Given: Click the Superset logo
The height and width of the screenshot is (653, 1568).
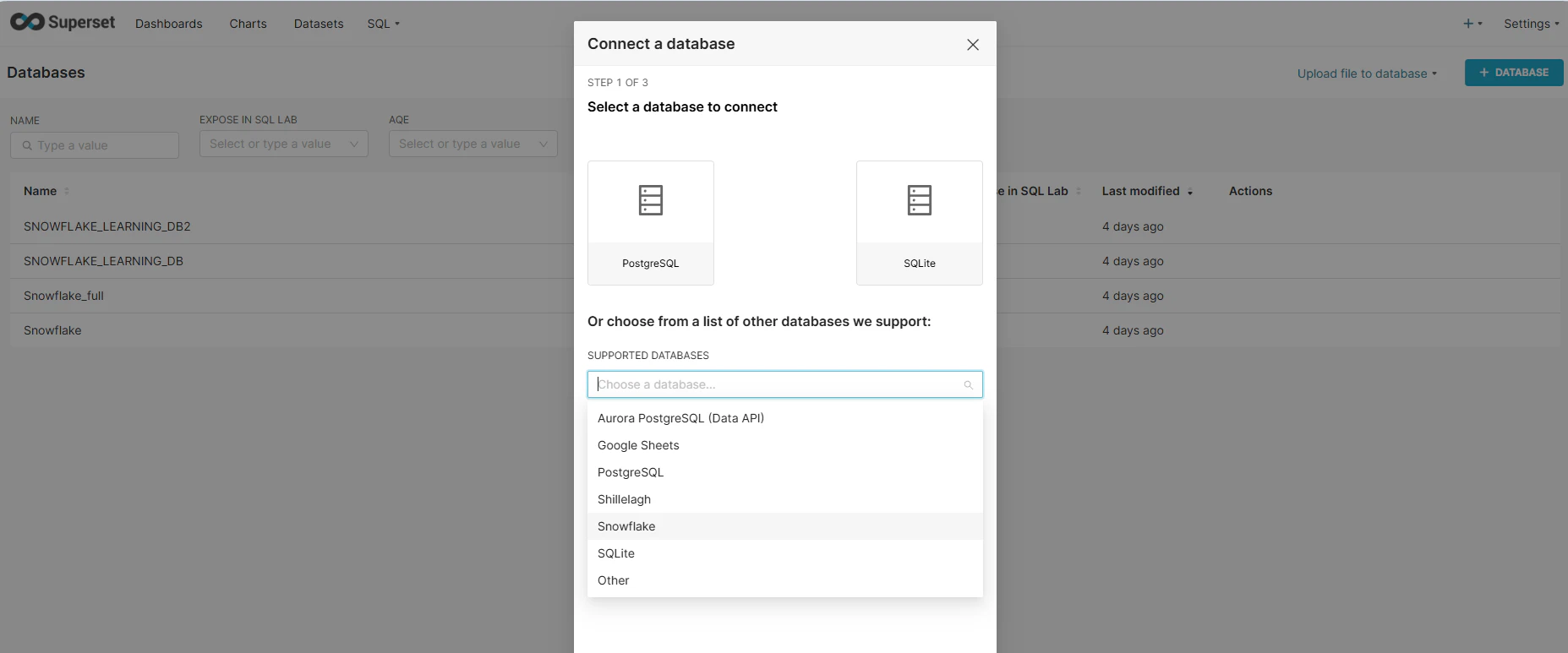Looking at the screenshot, I should 63,23.
